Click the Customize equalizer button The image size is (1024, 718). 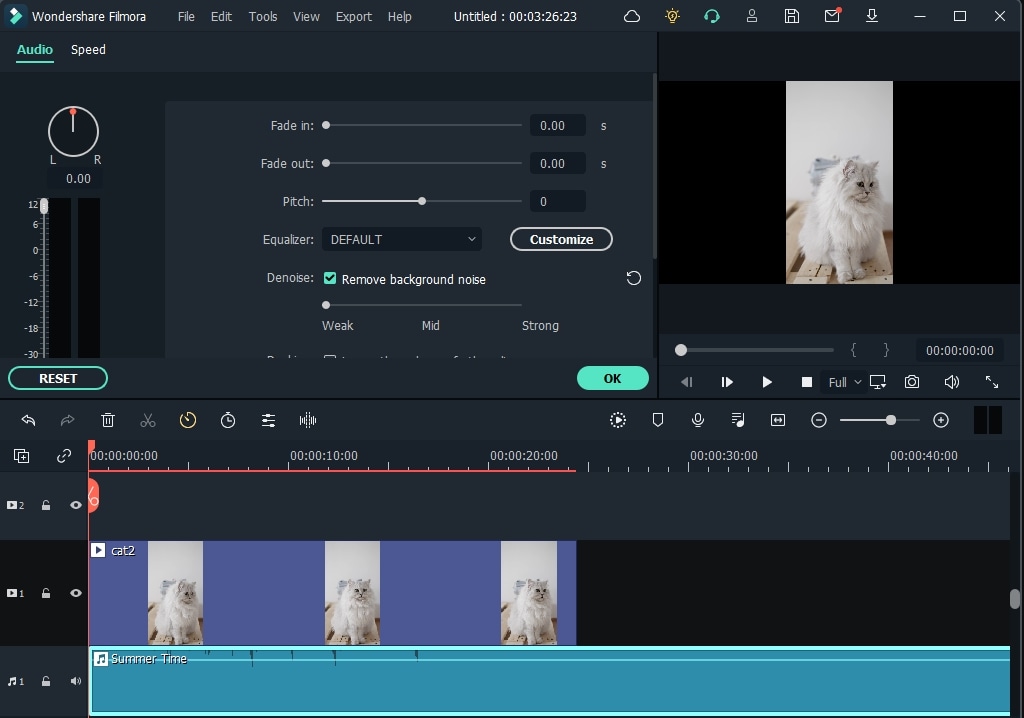click(x=561, y=239)
